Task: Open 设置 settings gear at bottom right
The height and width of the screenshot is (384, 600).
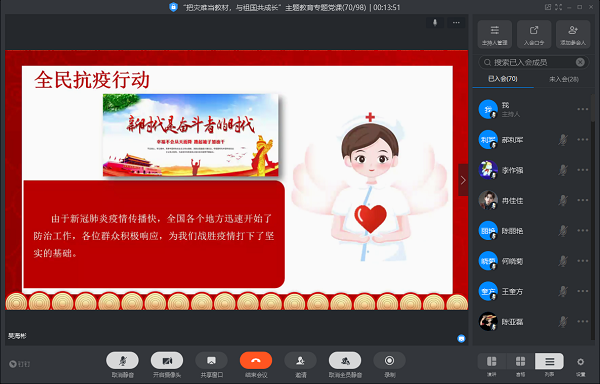Action: click(580, 362)
